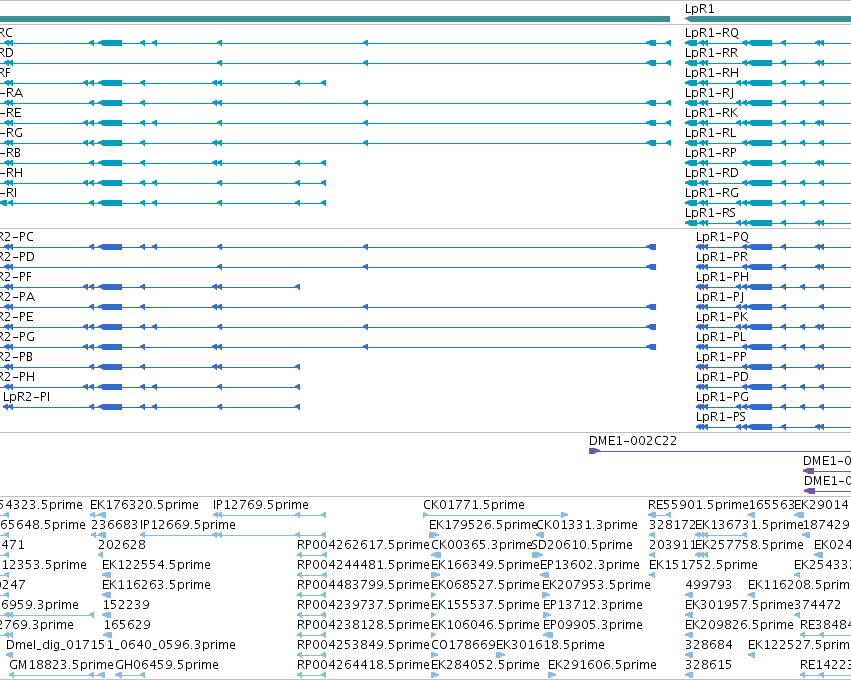
Task: Open EST GH06459.5prime
Action: click(167, 665)
